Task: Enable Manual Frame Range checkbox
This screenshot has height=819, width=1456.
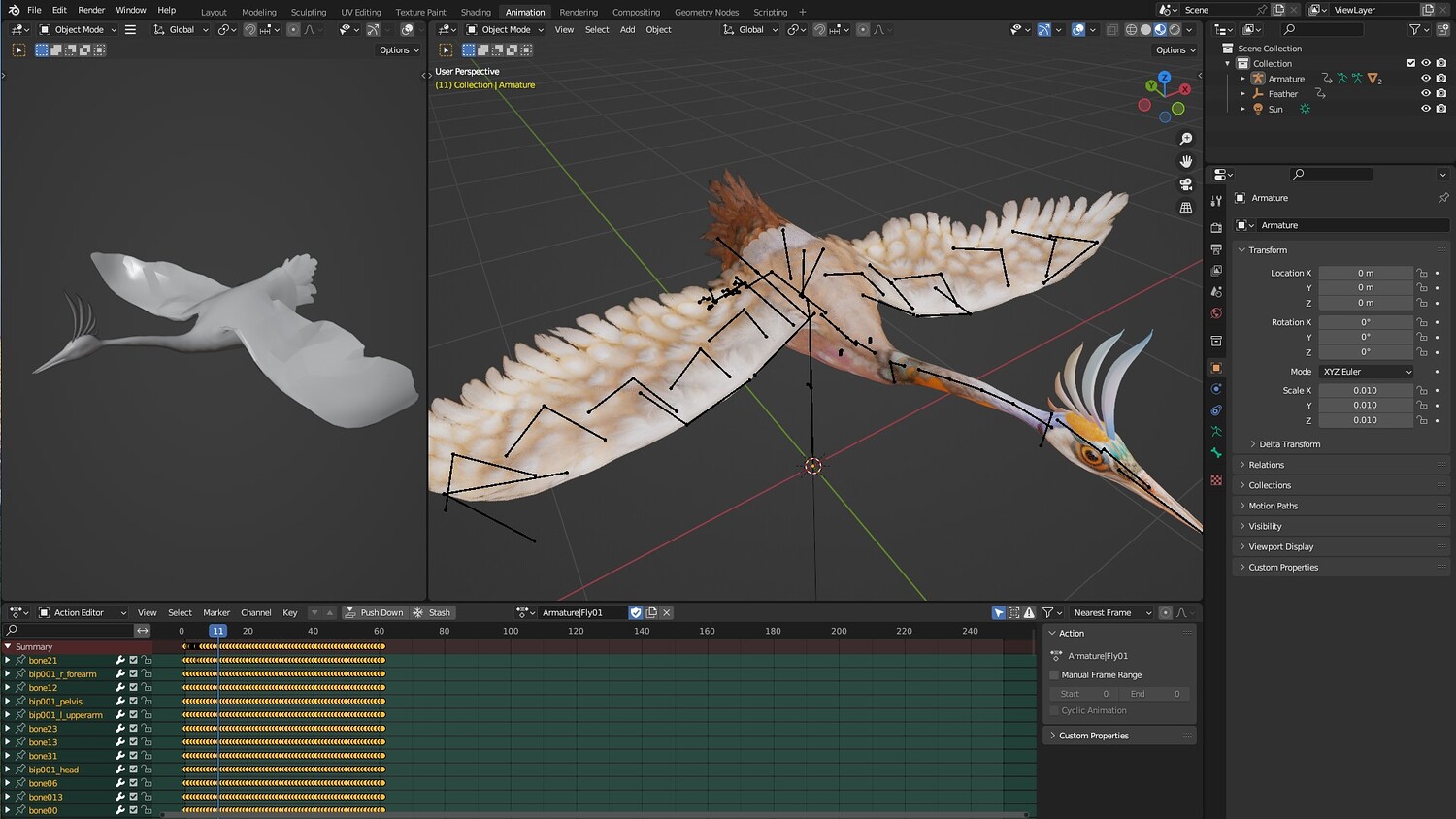Action: (x=1055, y=675)
